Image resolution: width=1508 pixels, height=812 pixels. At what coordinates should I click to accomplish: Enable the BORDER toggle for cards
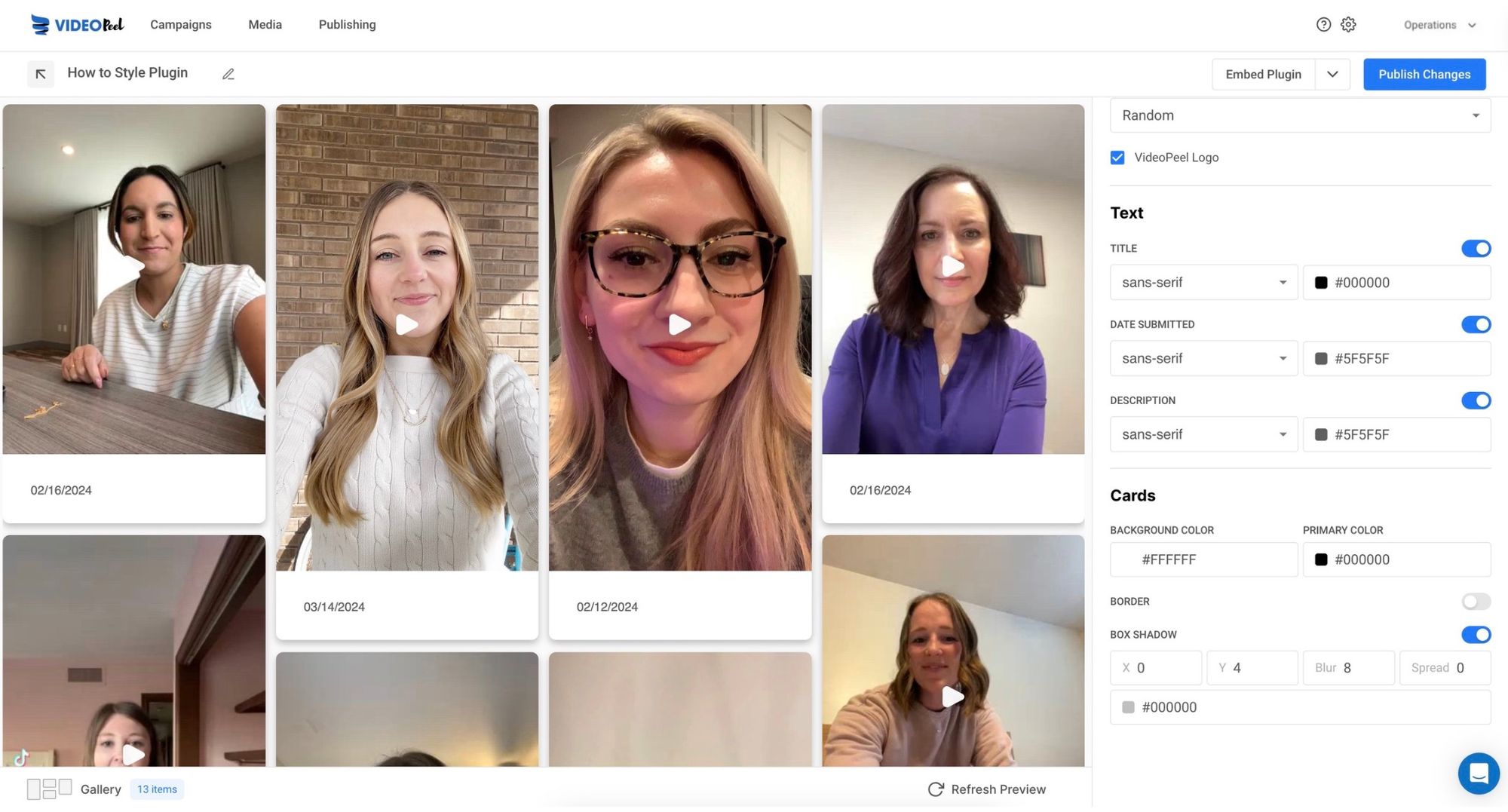pyautogui.click(x=1476, y=602)
